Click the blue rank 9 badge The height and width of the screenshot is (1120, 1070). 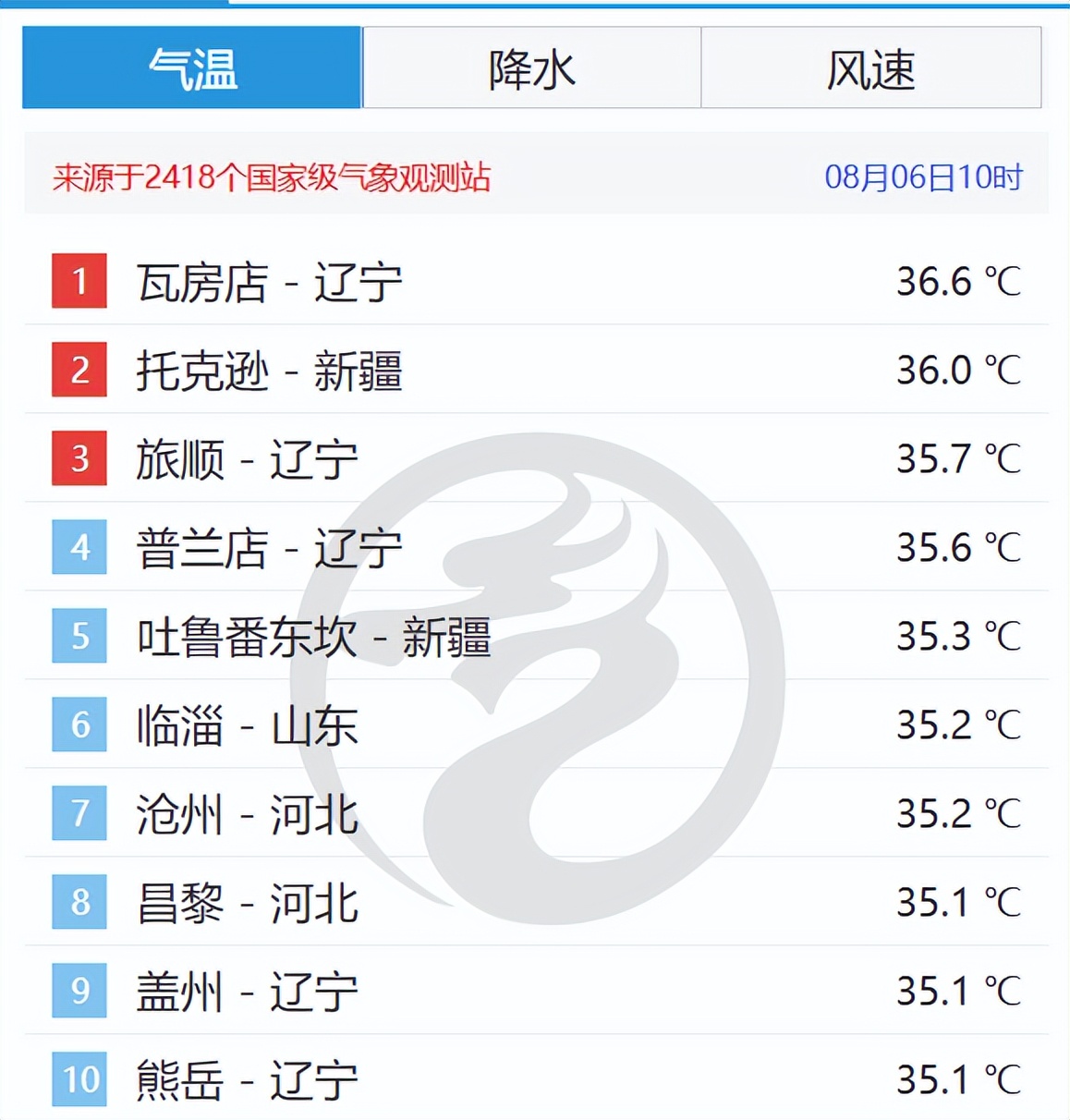coord(79,991)
